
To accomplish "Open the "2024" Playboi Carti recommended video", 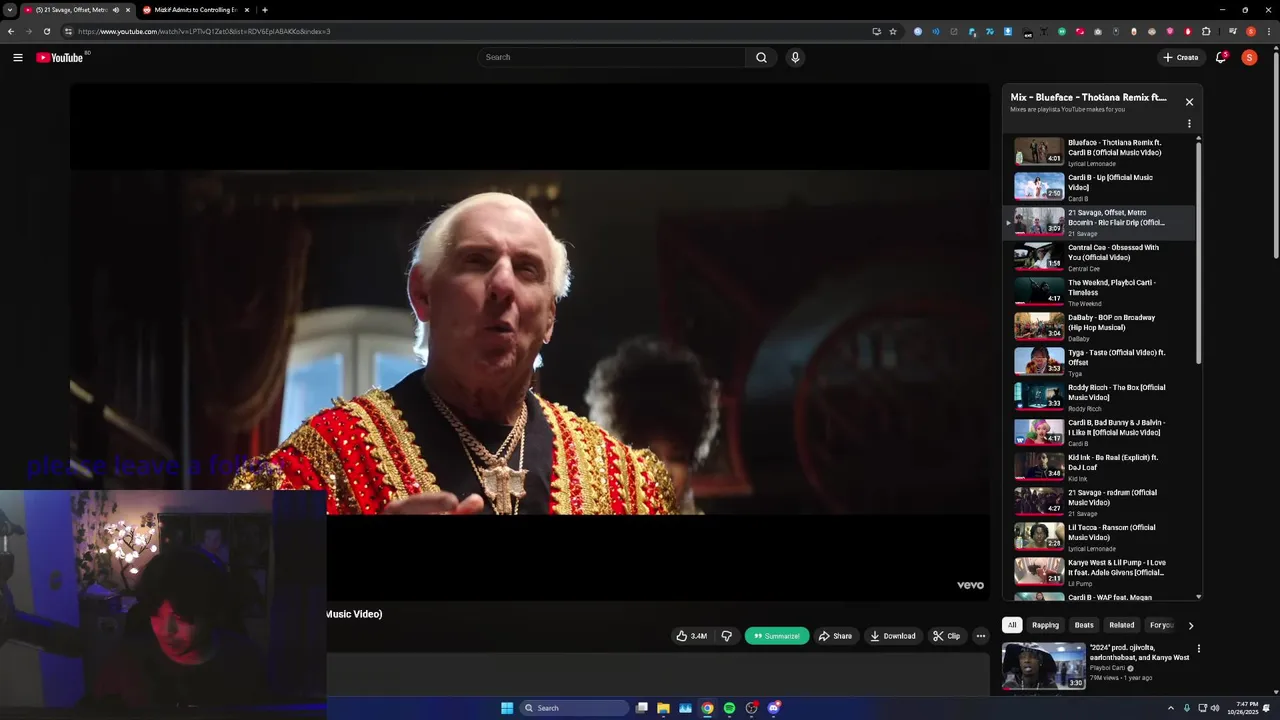I will click(1096, 666).
